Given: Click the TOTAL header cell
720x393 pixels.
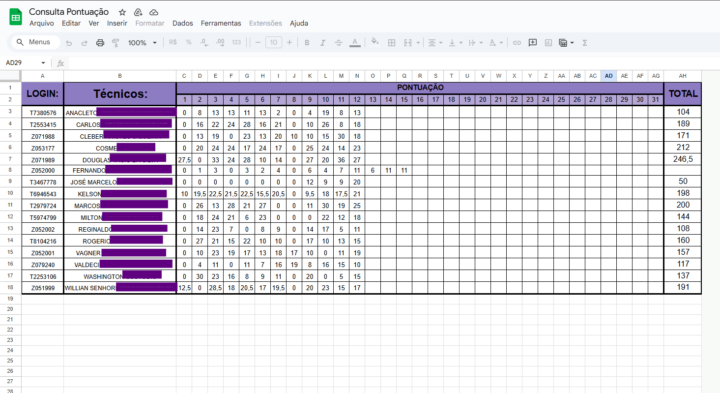Looking at the screenshot, I should pos(683,94).
